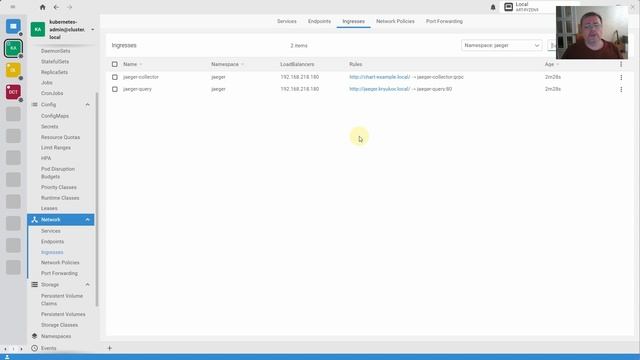Switch to the Port Forwarding tab

tap(444, 21)
